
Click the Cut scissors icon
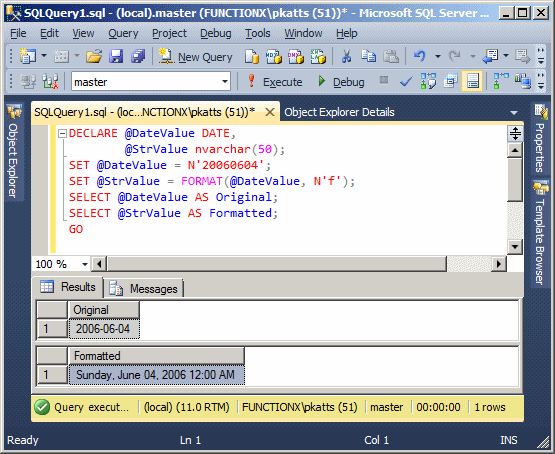coord(346,56)
